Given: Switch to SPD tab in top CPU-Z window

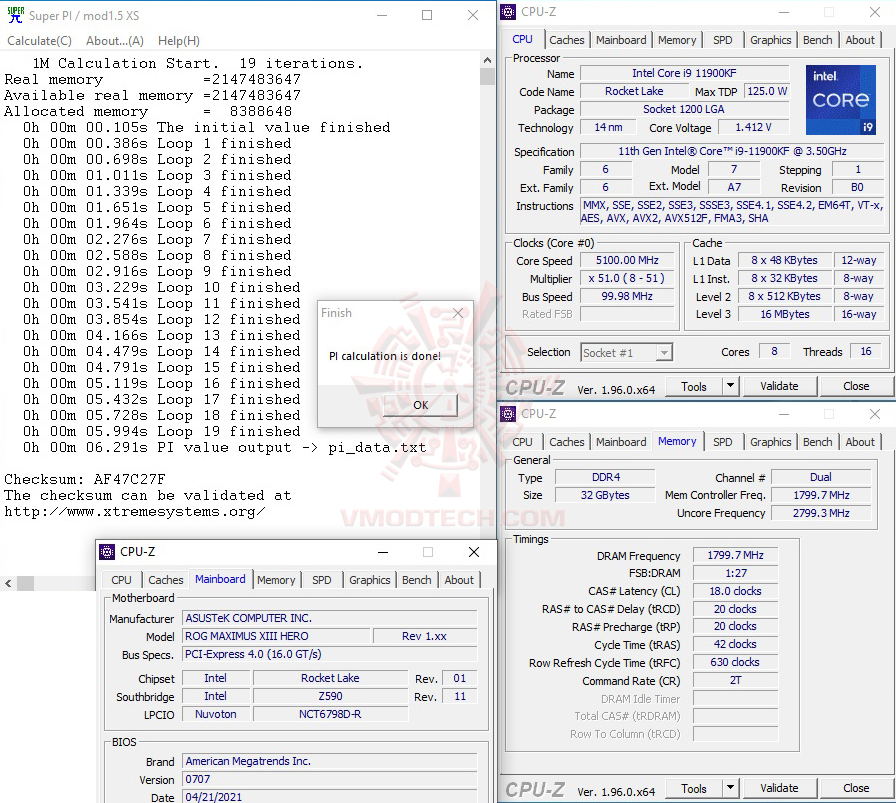Looking at the screenshot, I should point(722,40).
